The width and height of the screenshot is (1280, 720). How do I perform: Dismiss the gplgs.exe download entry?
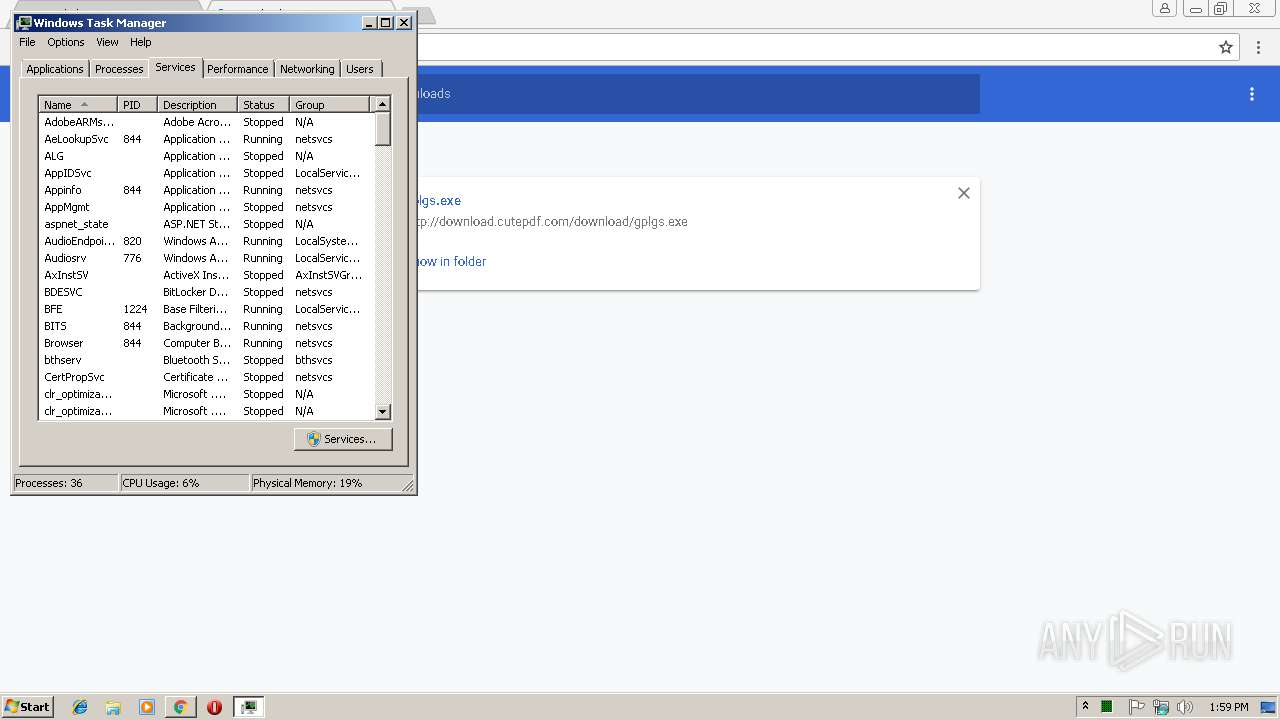pyautogui.click(x=964, y=193)
